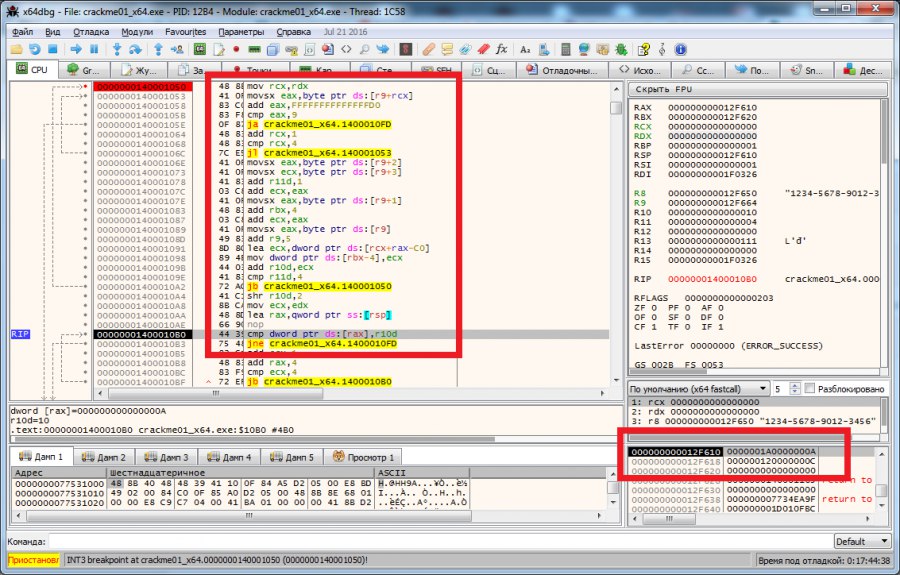Open the Файл menu

(22, 32)
